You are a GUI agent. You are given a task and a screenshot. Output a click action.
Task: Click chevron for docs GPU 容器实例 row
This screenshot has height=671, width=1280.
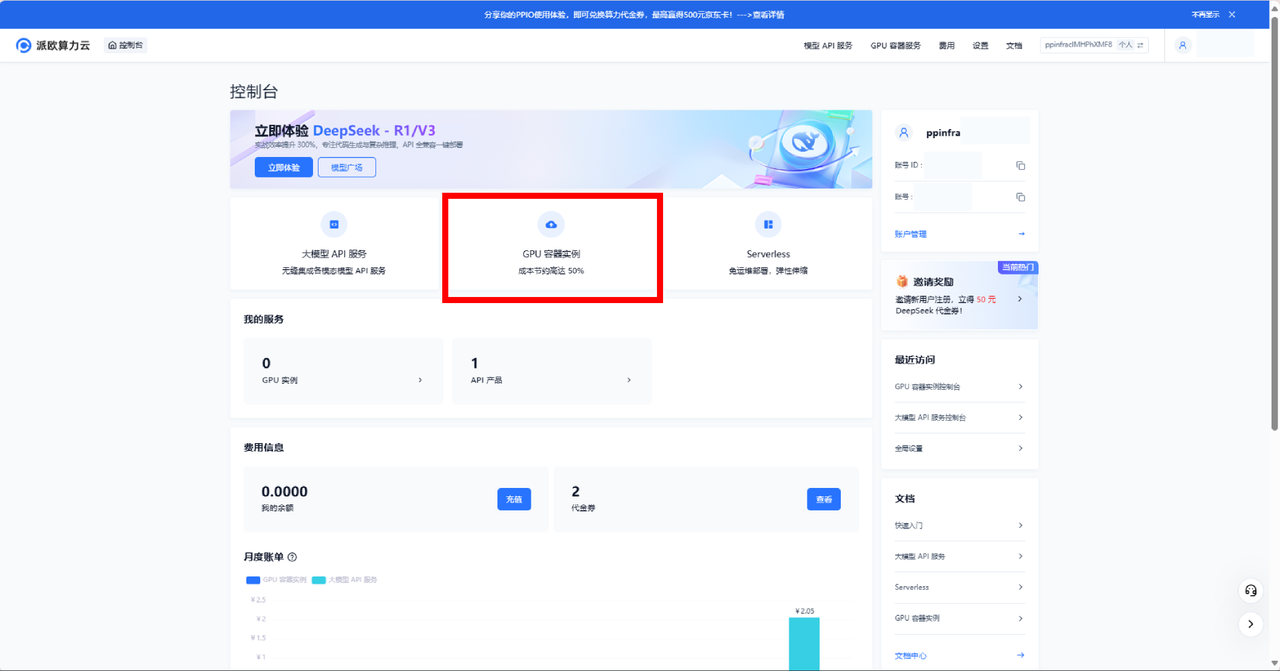(x=1020, y=618)
